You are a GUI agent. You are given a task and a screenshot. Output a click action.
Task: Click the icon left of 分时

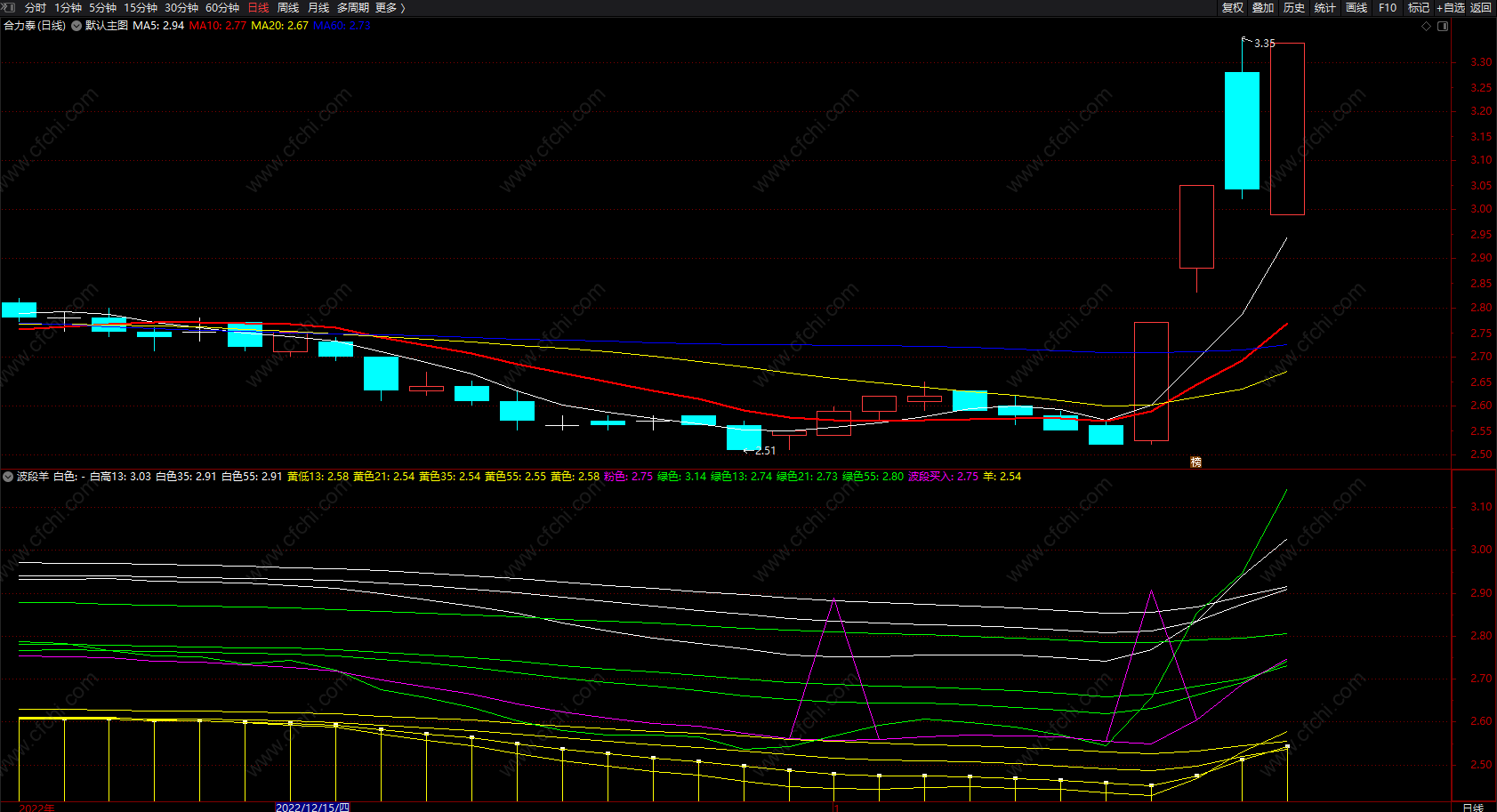click(x=9, y=7)
